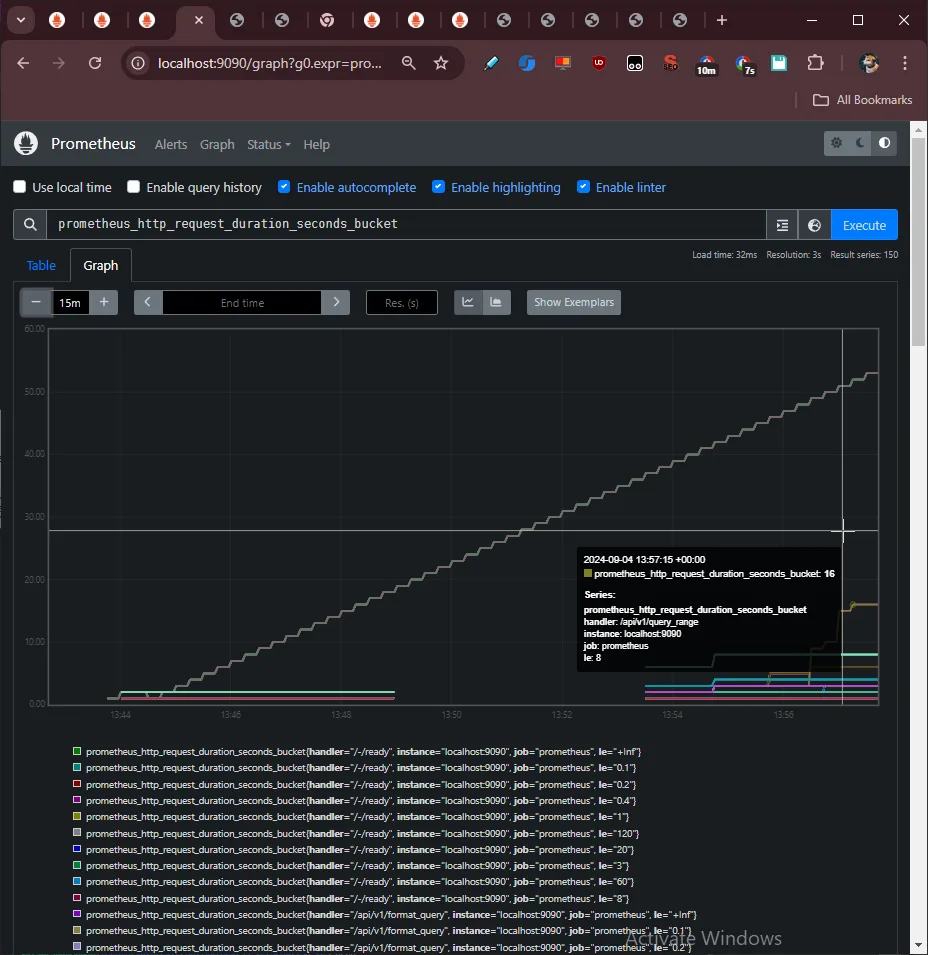Viewport: 928px width, 955px height.
Task: Open the metrics explorer globe icon
Action: point(814,225)
